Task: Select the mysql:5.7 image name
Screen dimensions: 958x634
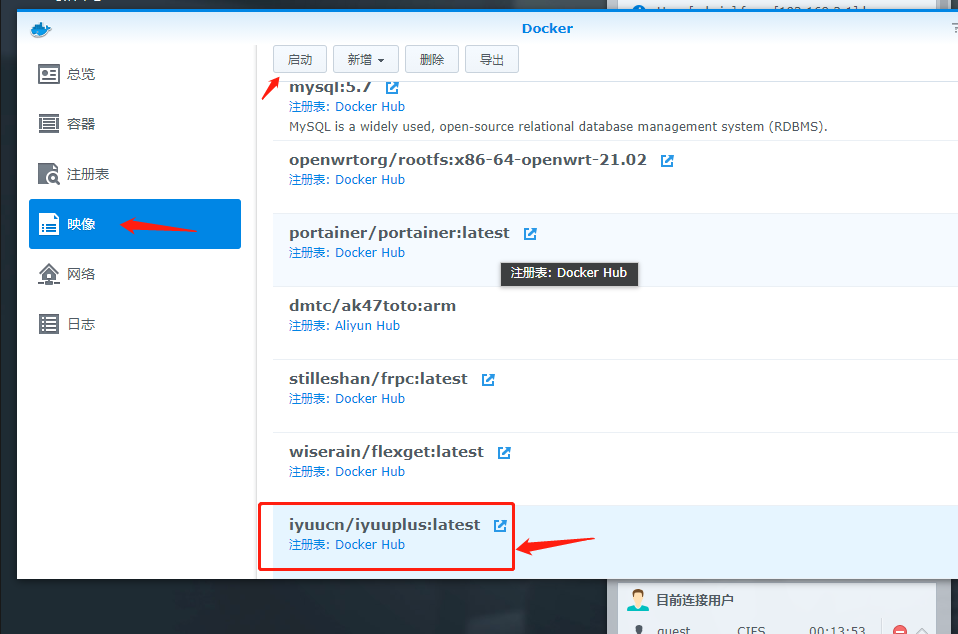Action: 330,88
